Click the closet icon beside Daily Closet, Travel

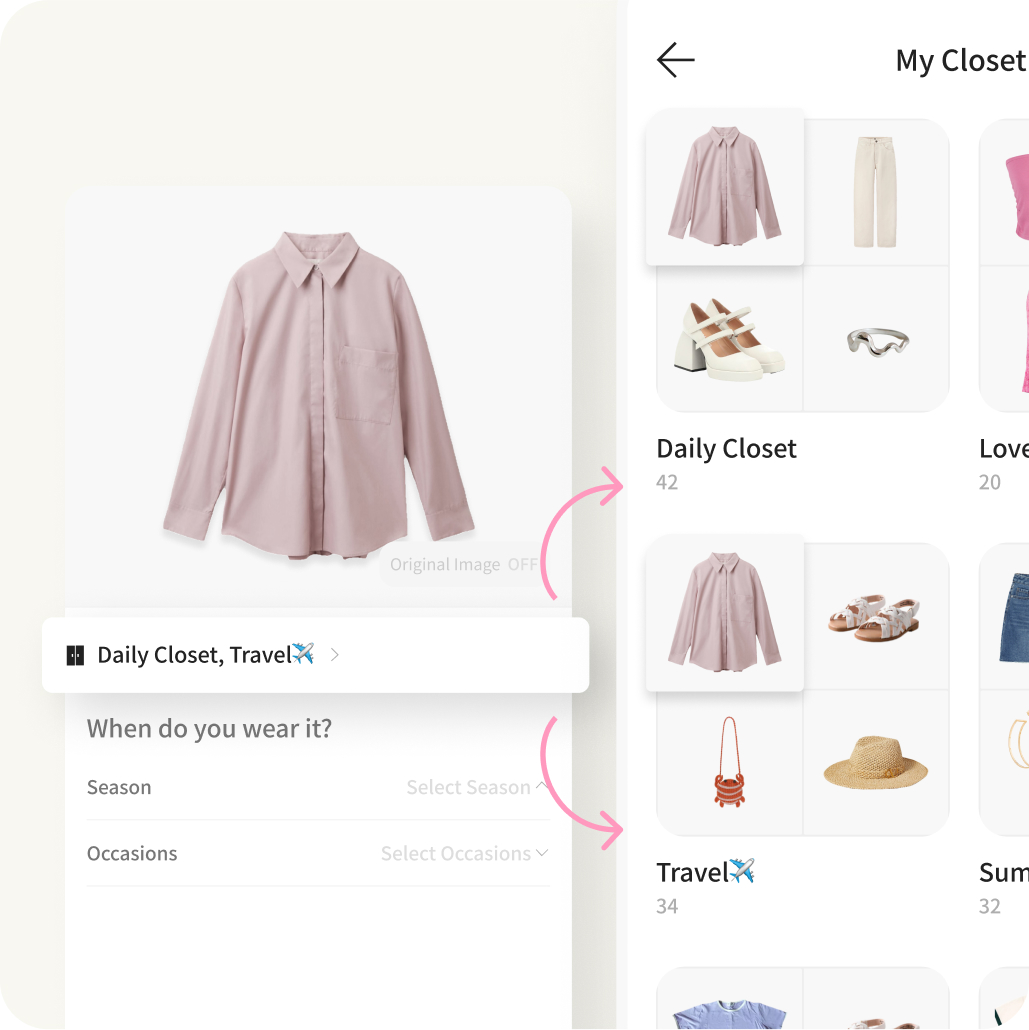75,655
